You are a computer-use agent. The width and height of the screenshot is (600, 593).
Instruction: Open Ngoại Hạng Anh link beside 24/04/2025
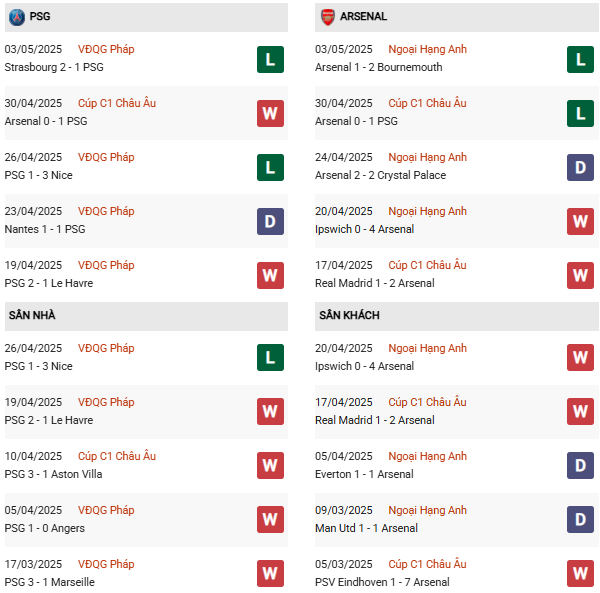pyautogui.click(x=427, y=157)
